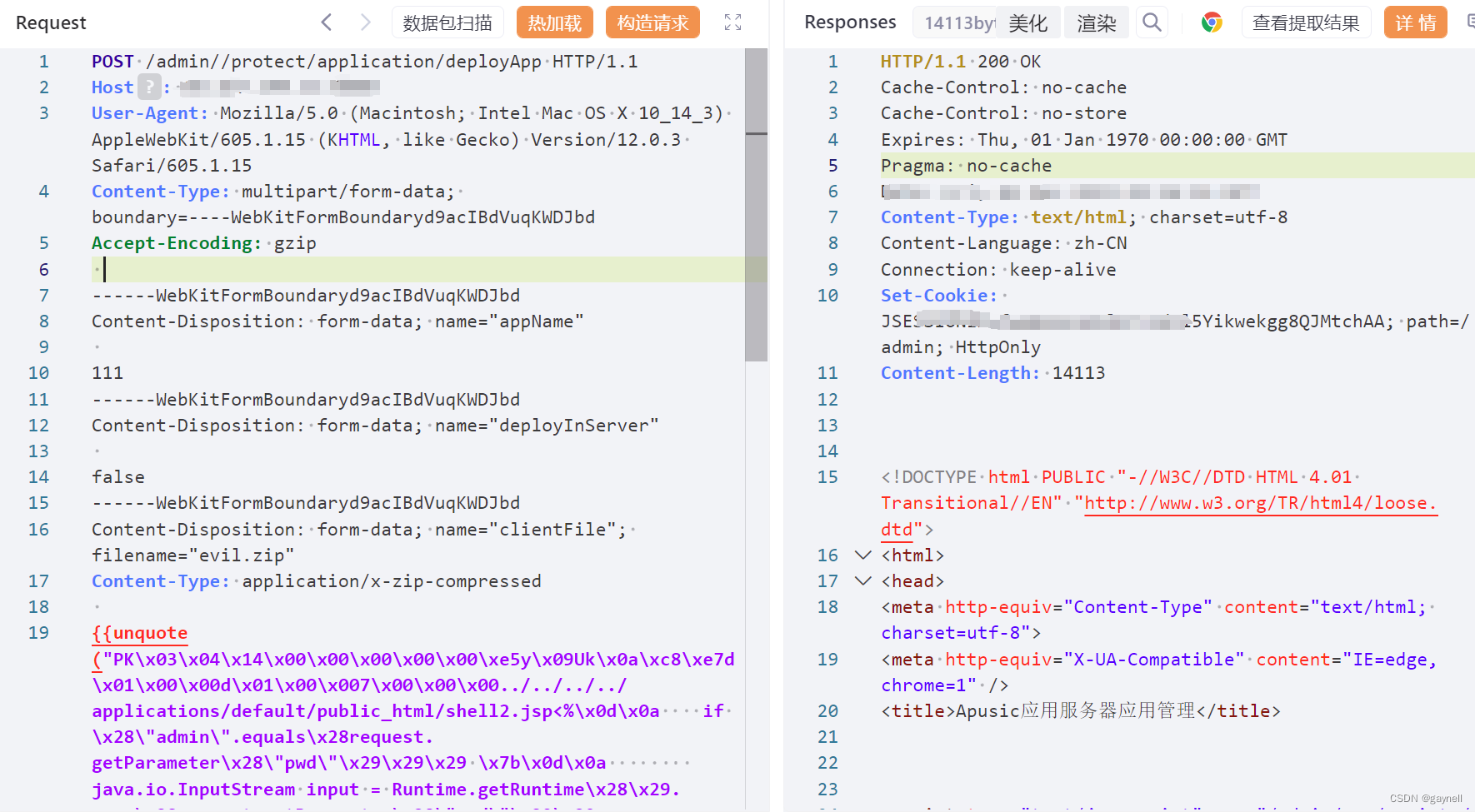1475x812 pixels.
Task: Click the {{unquote payload start
Action: point(140,633)
